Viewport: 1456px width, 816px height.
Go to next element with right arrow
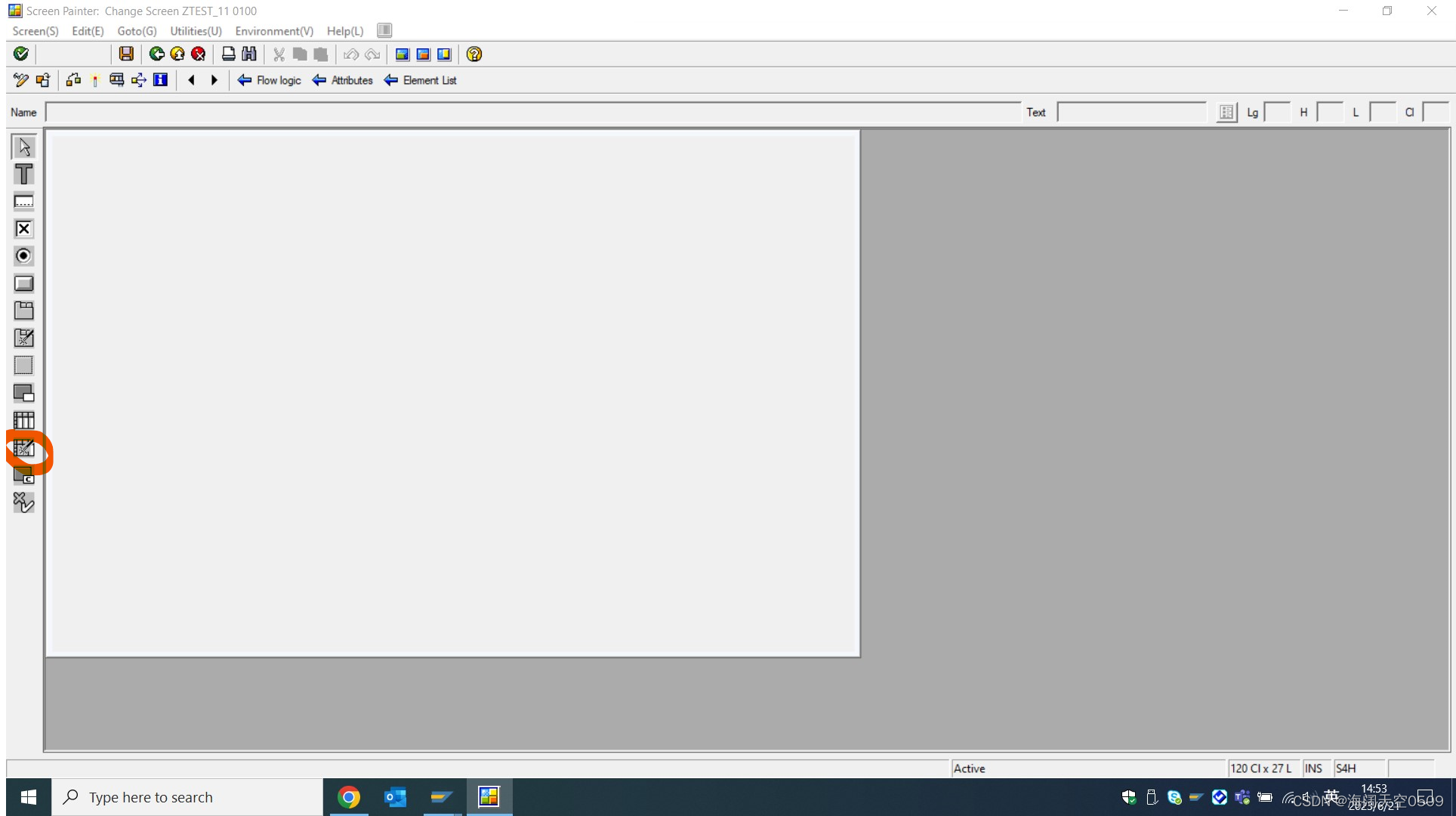tap(214, 80)
